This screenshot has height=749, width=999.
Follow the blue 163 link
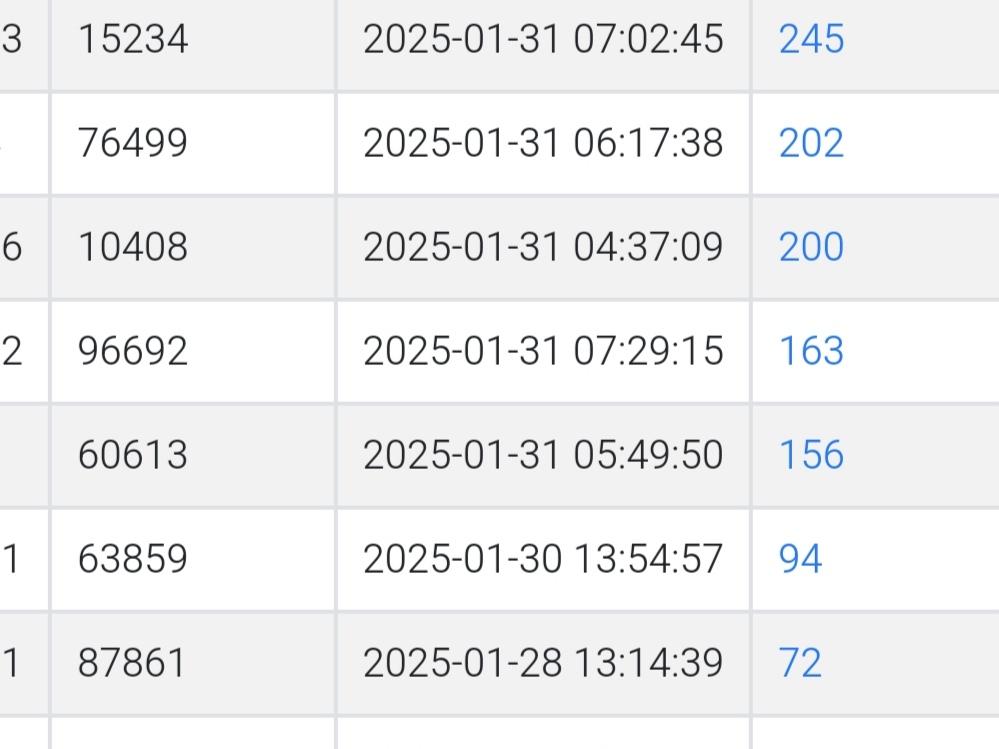pos(811,351)
